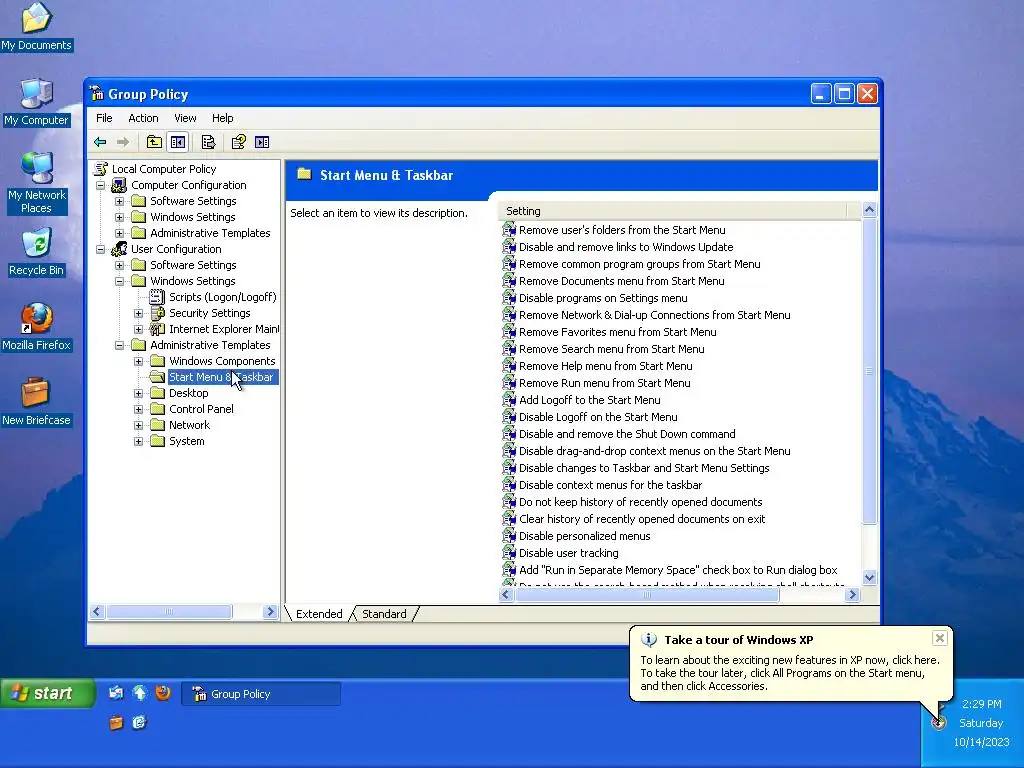
Task: Click the Export List toolbar icon
Action: [x=208, y=142]
